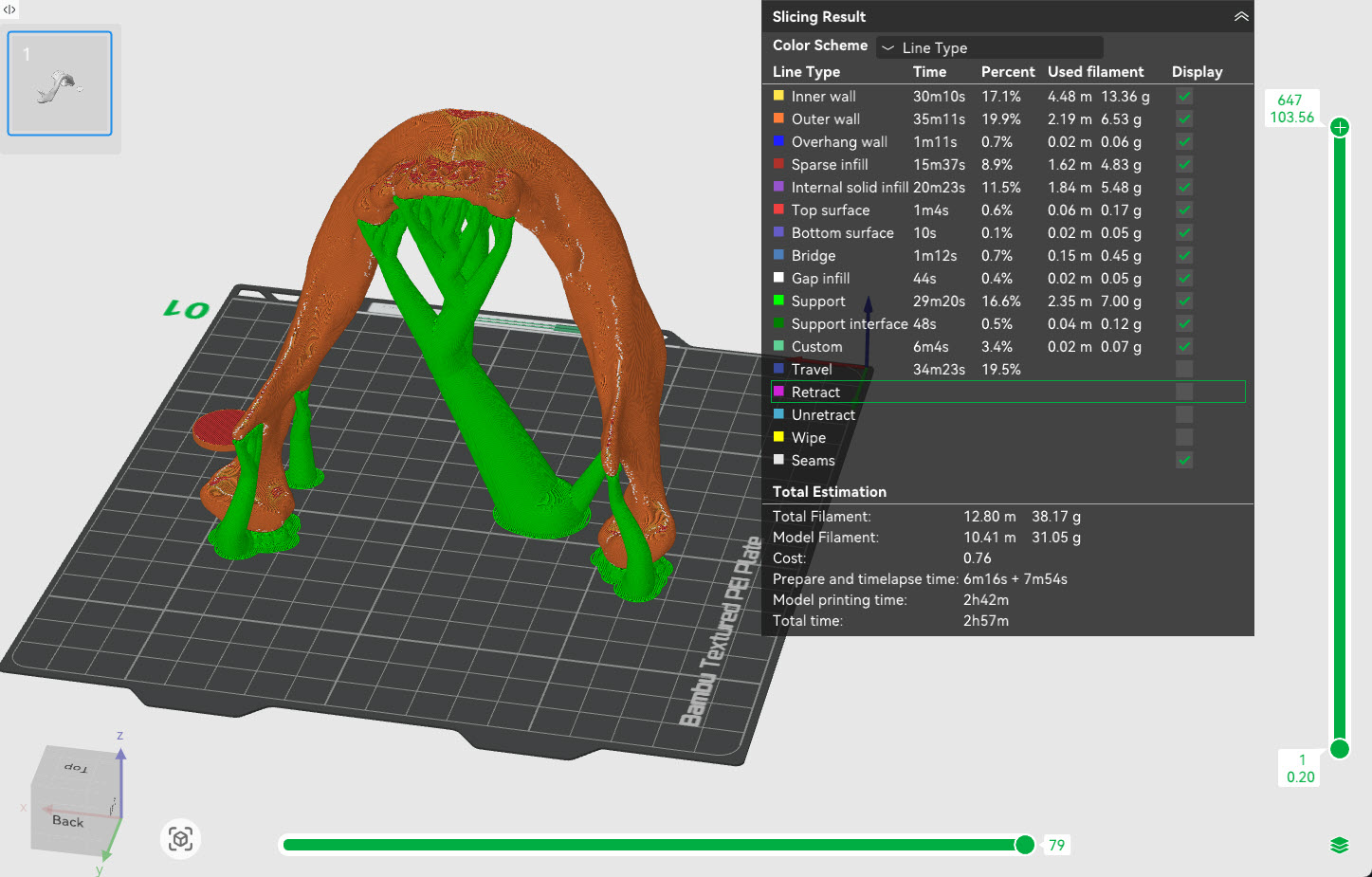This screenshot has width=1372, height=877.
Task: Click the view perspective cube icon button
Action: coord(180,839)
